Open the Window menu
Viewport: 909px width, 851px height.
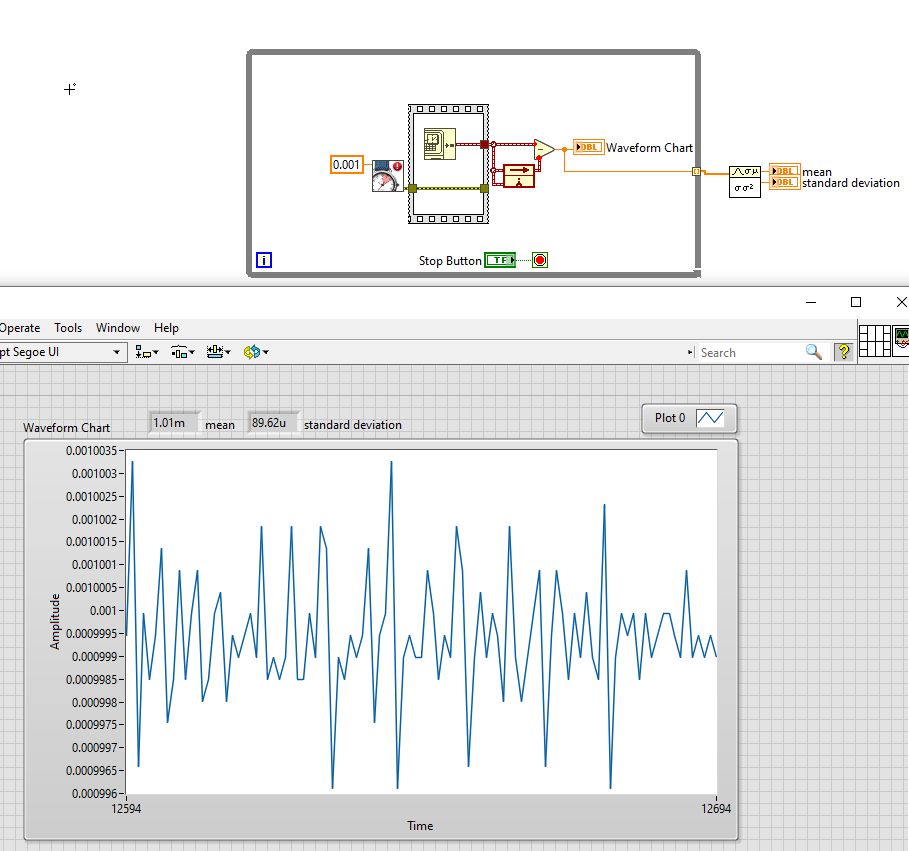(117, 327)
